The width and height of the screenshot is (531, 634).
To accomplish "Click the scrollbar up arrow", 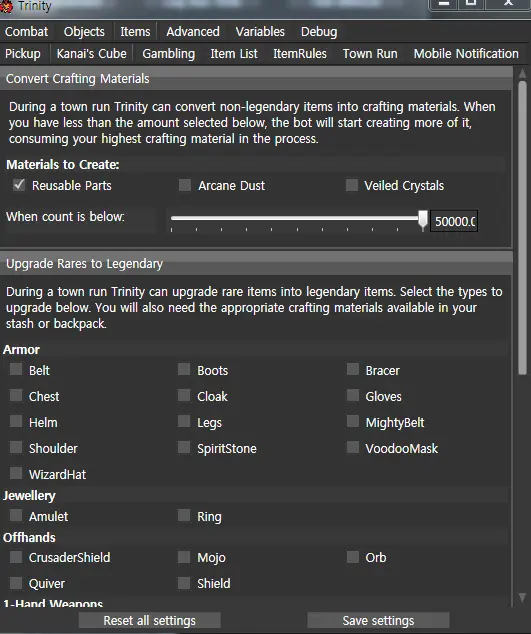I will pos(522,74).
